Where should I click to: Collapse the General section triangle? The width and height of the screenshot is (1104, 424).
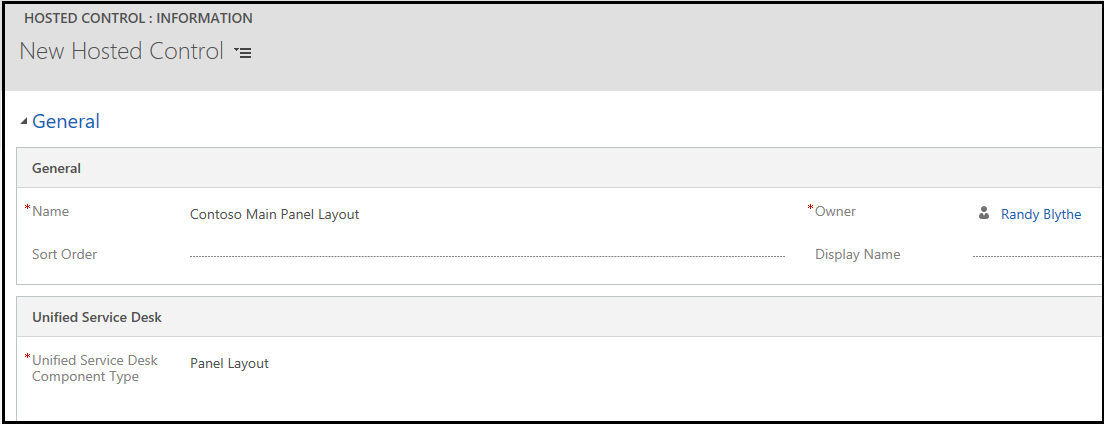(x=24, y=122)
